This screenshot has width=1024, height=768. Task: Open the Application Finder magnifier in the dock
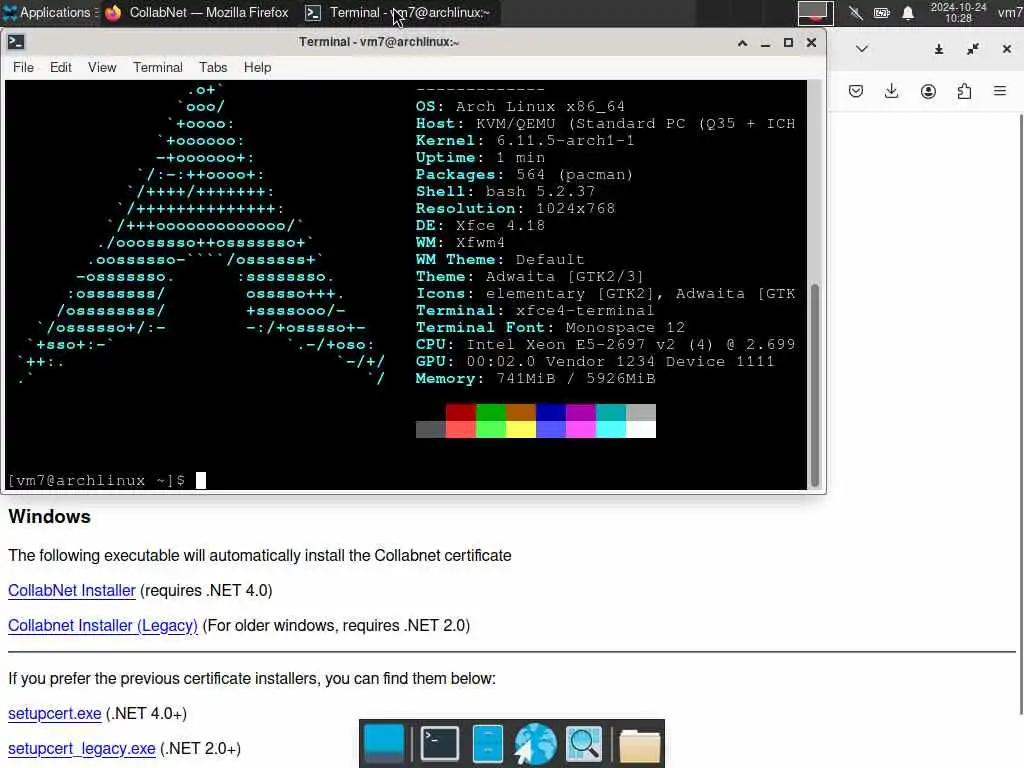583,743
